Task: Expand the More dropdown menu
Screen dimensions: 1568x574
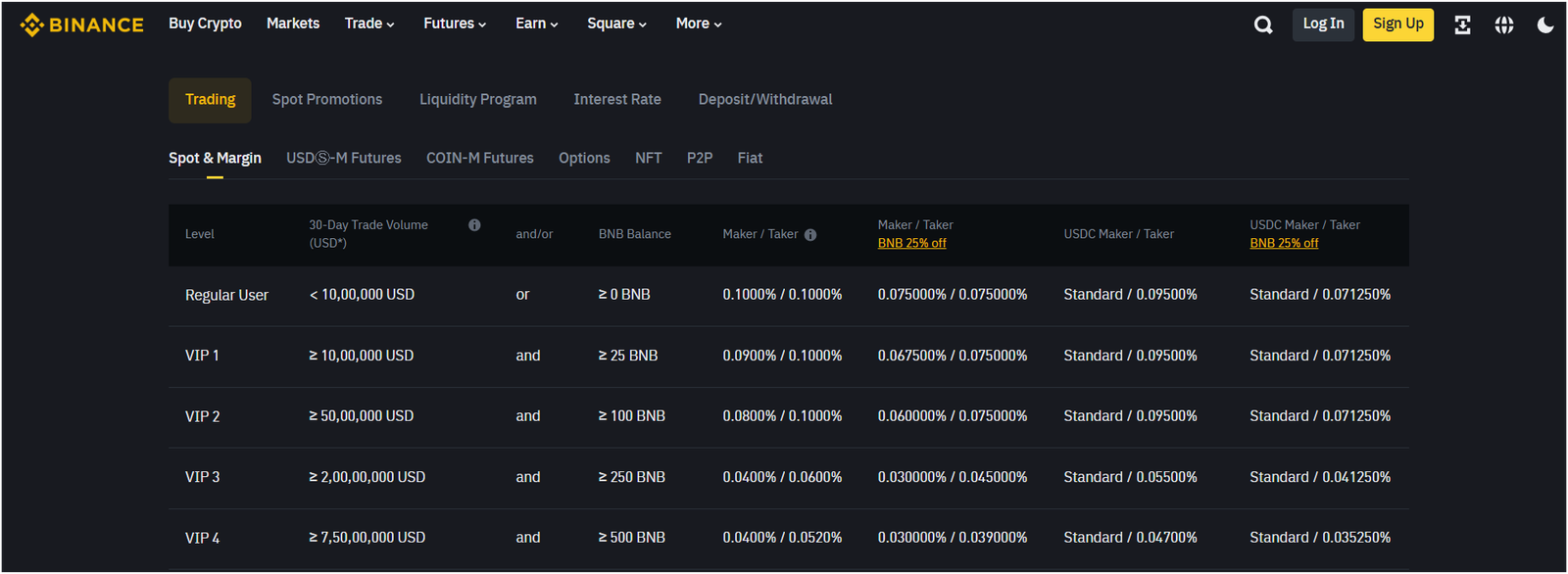Action: pos(699,24)
